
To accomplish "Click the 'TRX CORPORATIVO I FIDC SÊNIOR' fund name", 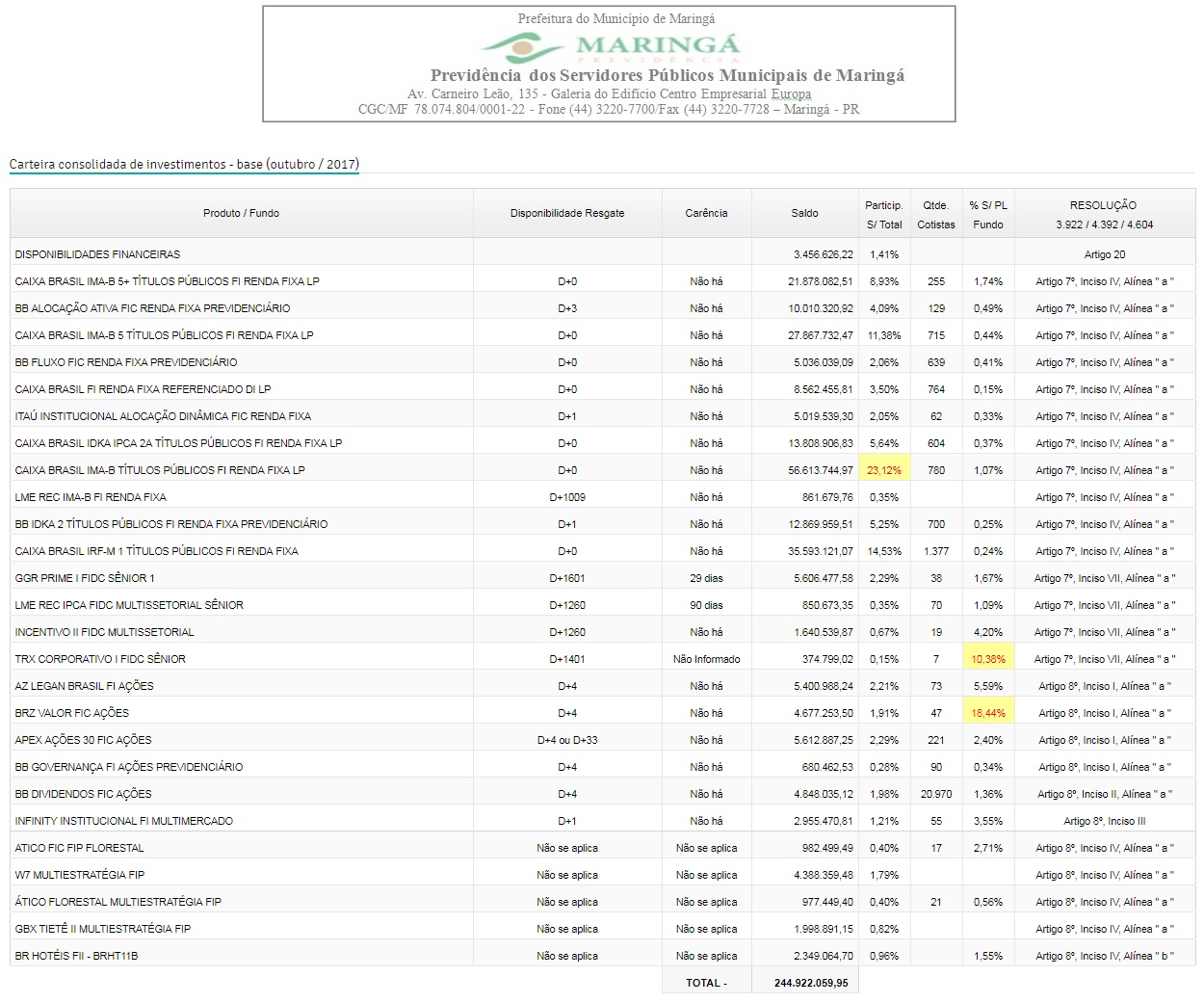I will click(x=100, y=659).
